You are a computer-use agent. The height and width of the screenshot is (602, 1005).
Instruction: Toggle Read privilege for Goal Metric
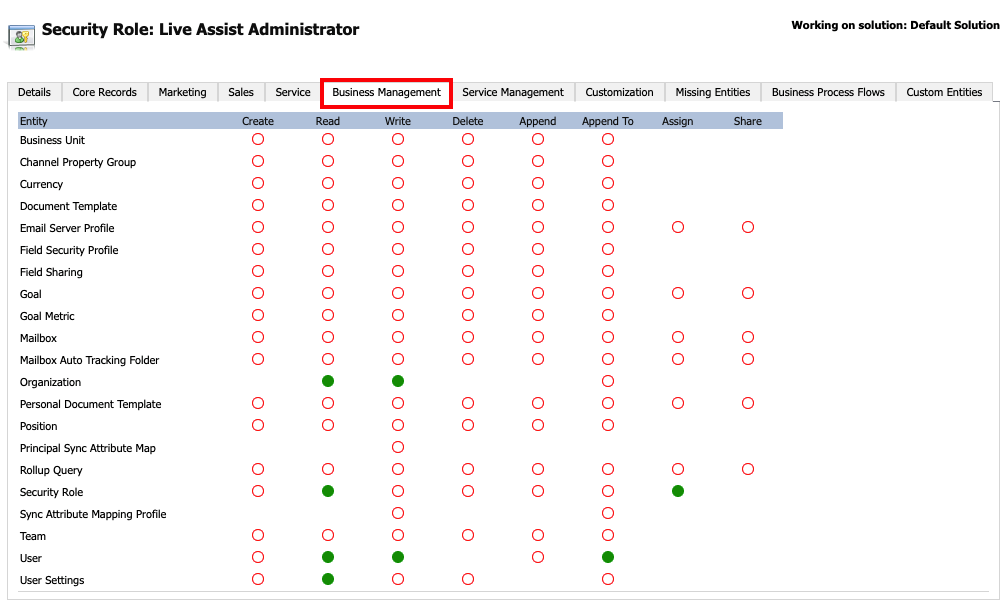click(x=328, y=315)
